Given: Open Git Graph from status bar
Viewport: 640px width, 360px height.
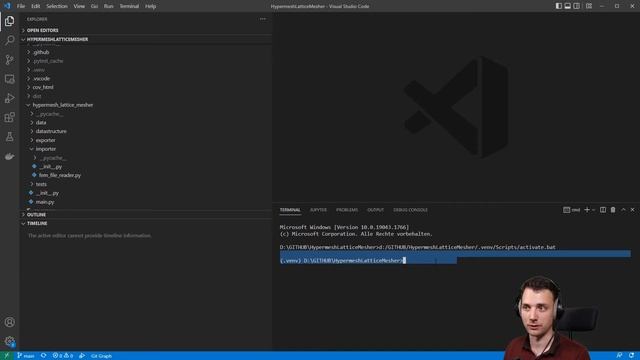Looking at the screenshot, I should [x=101, y=356].
